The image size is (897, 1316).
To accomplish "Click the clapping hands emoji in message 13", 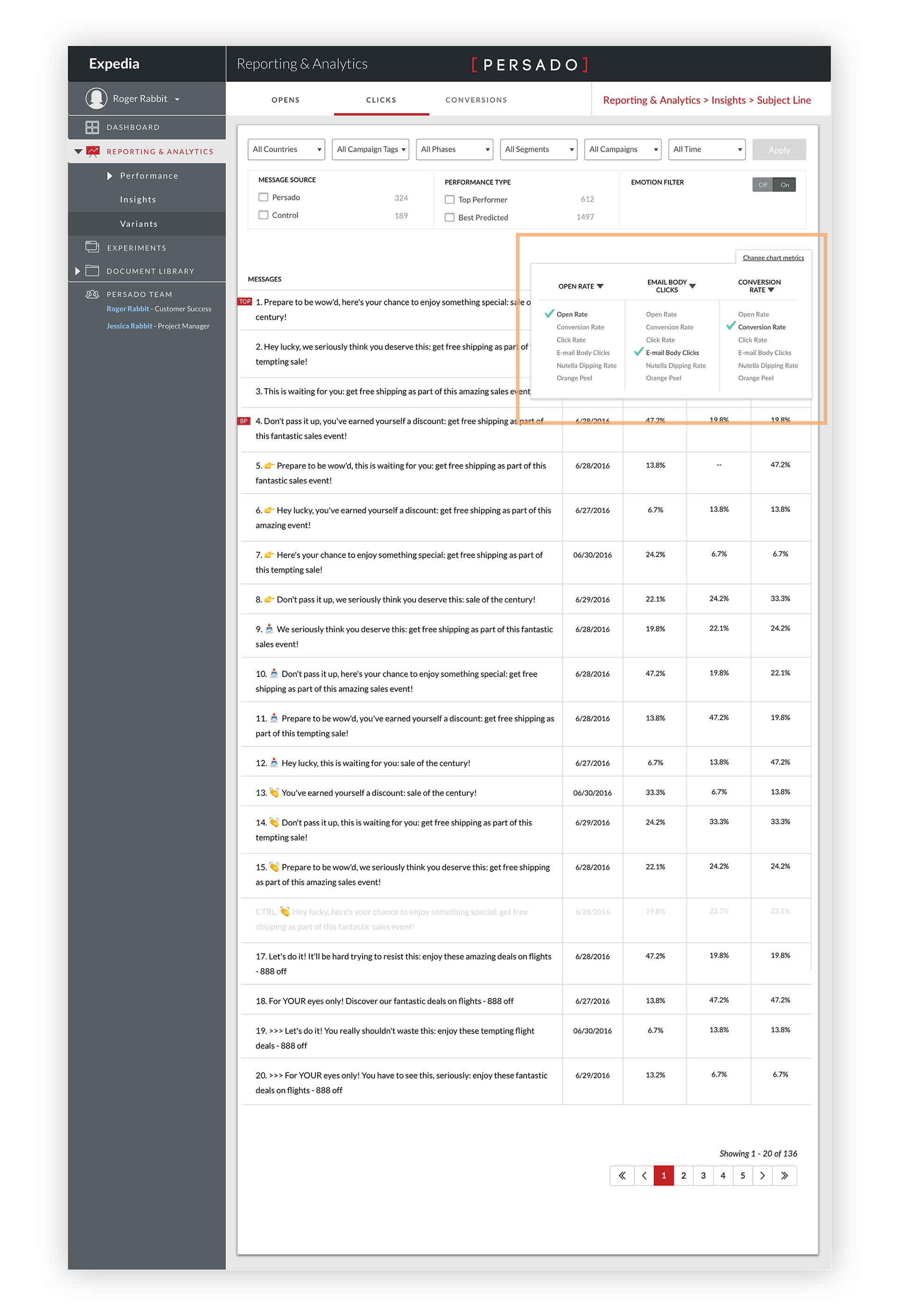I will (x=274, y=792).
